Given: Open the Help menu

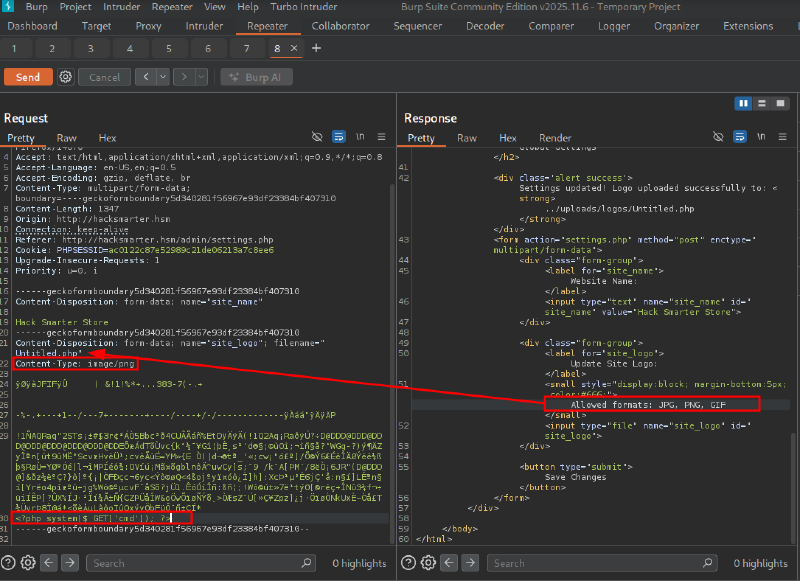Looking at the screenshot, I should 248,7.
